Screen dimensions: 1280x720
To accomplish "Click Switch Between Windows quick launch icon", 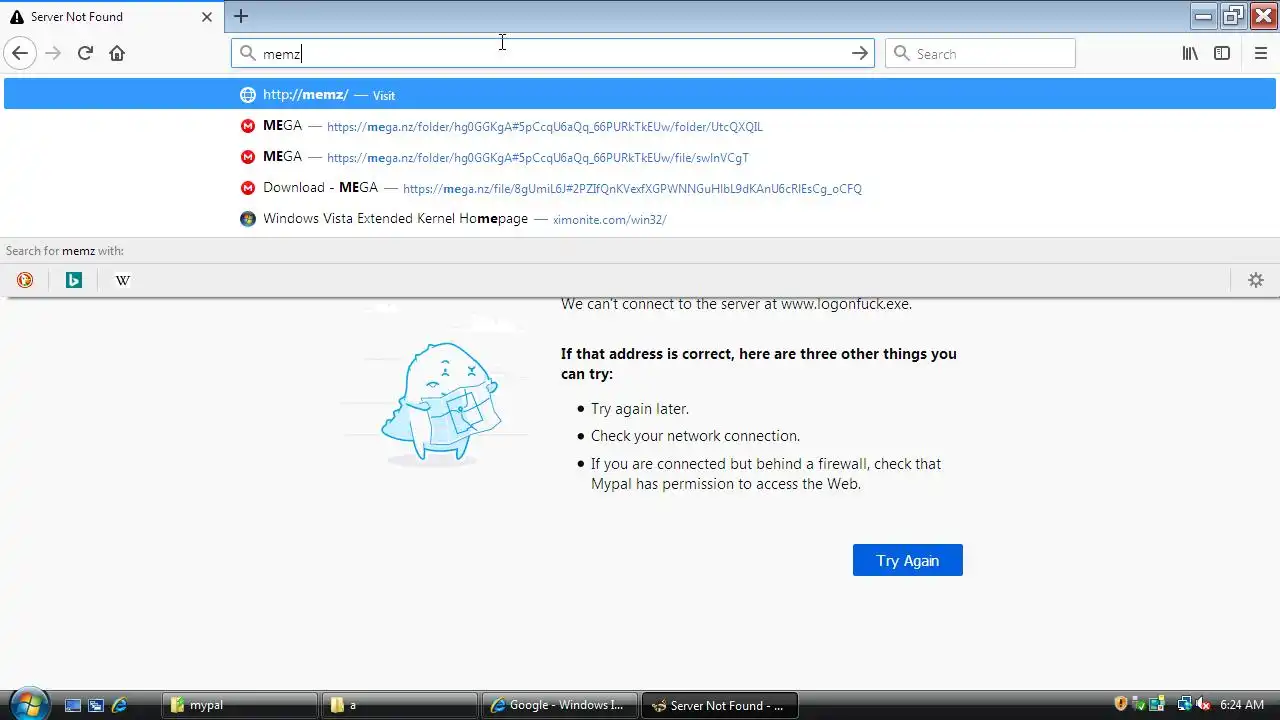I will [96, 705].
